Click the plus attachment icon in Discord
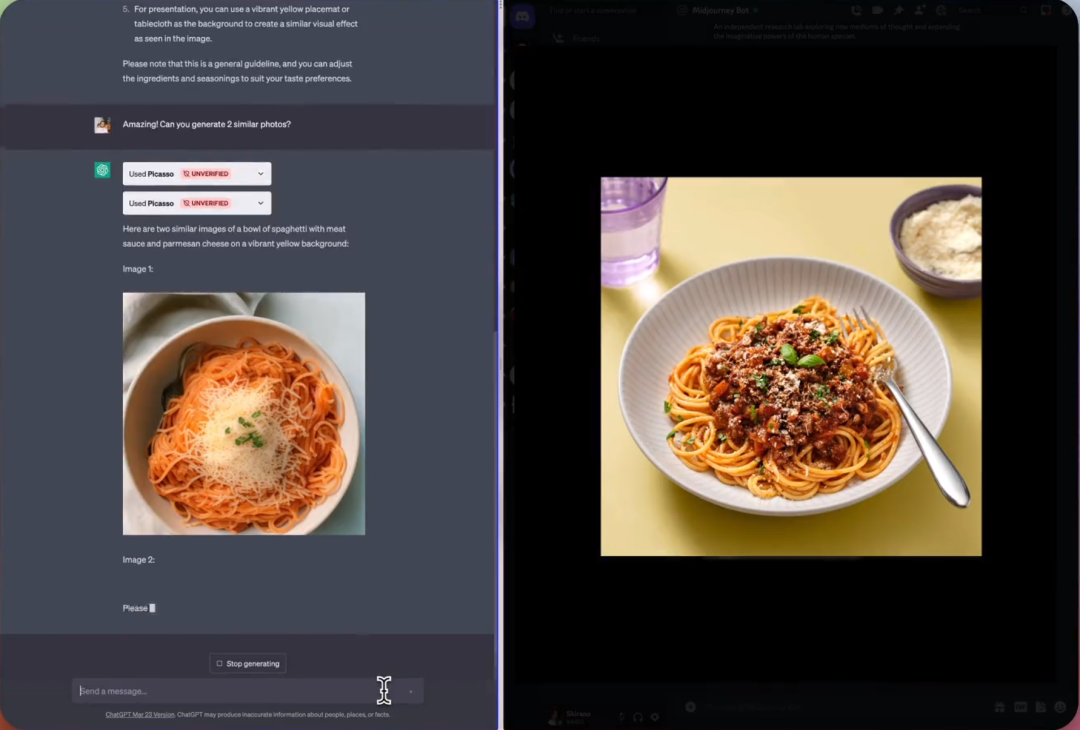The height and width of the screenshot is (730, 1080). point(690,707)
